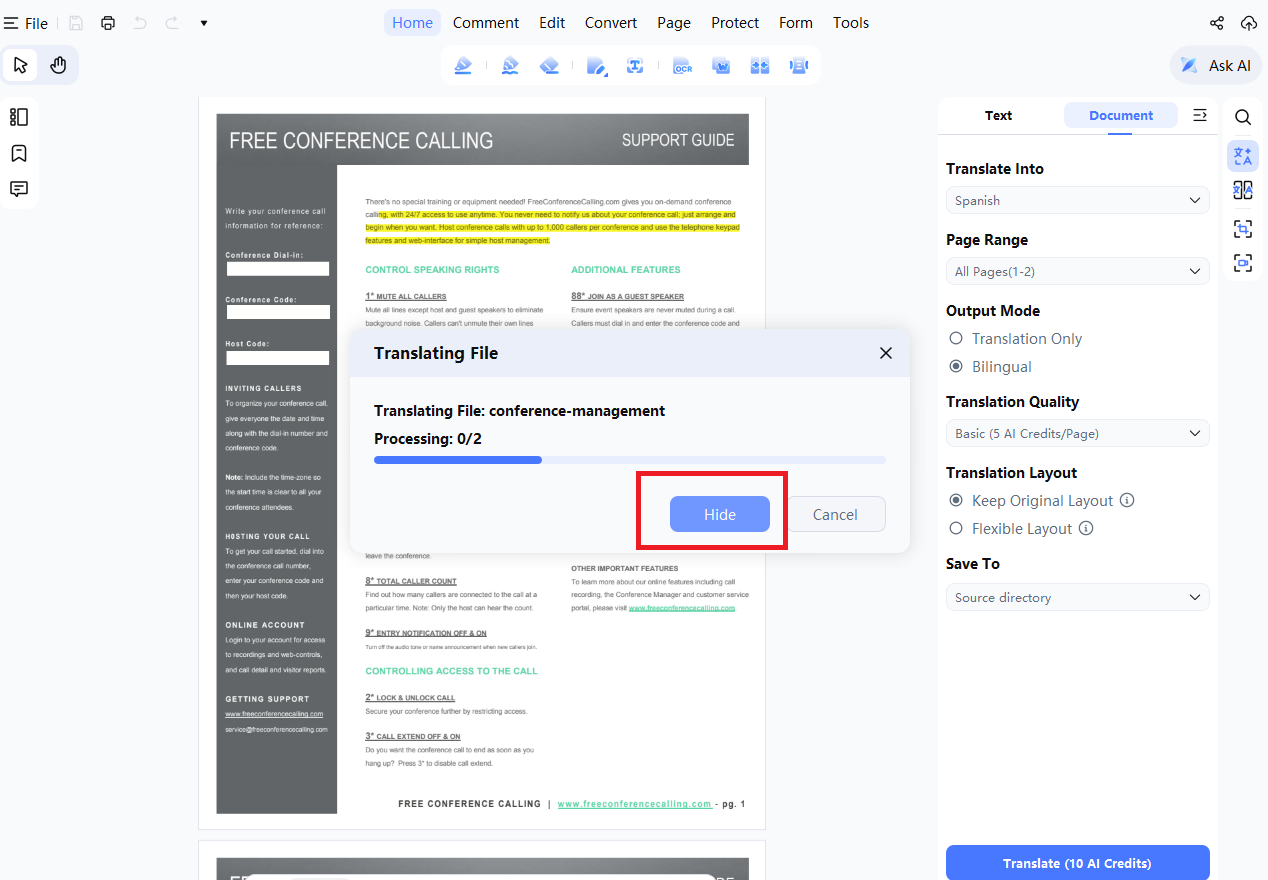Click the cloud upload icon
Screen dimensions: 1268x880
(1249, 23)
